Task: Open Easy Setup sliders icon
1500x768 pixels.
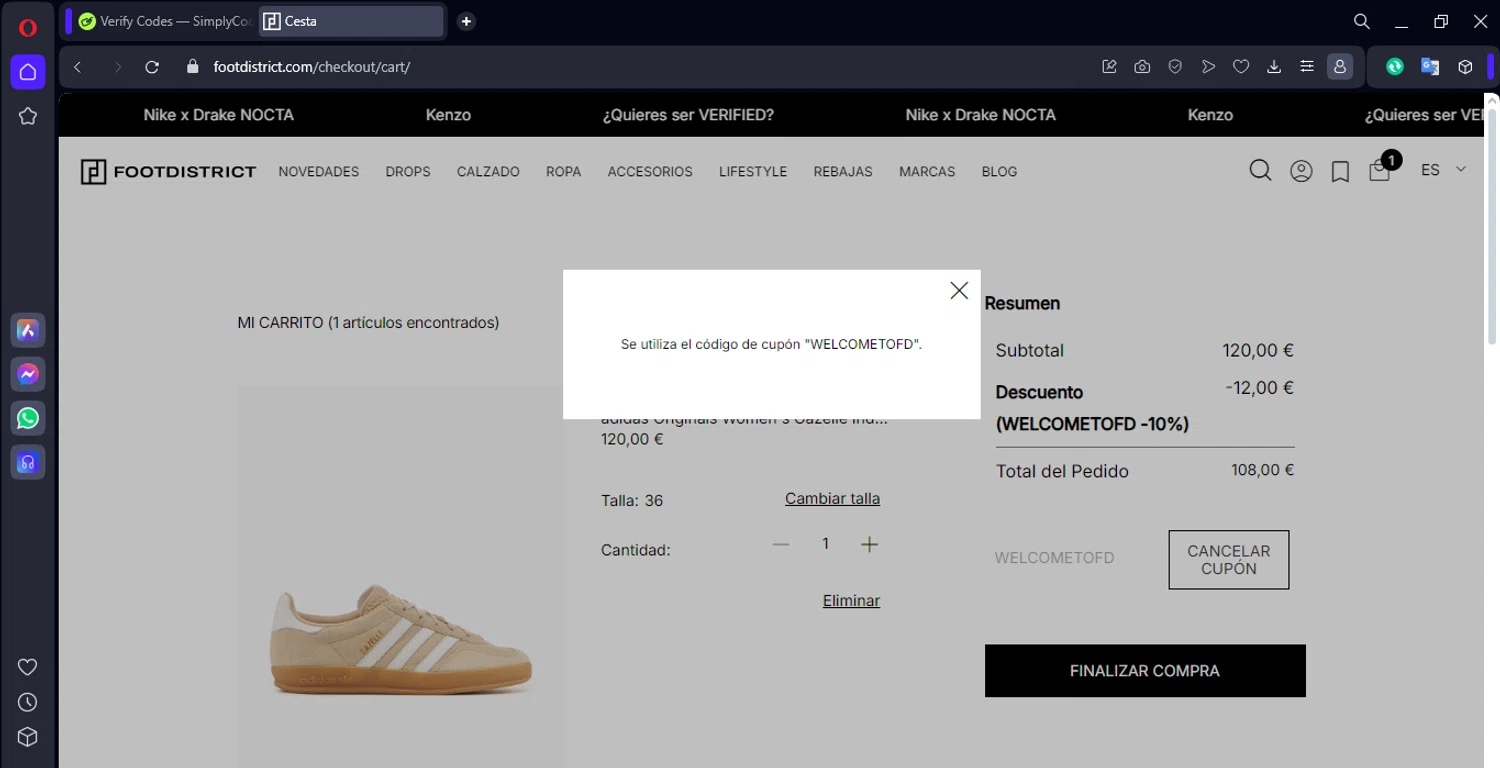Action: click(x=1307, y=67)
